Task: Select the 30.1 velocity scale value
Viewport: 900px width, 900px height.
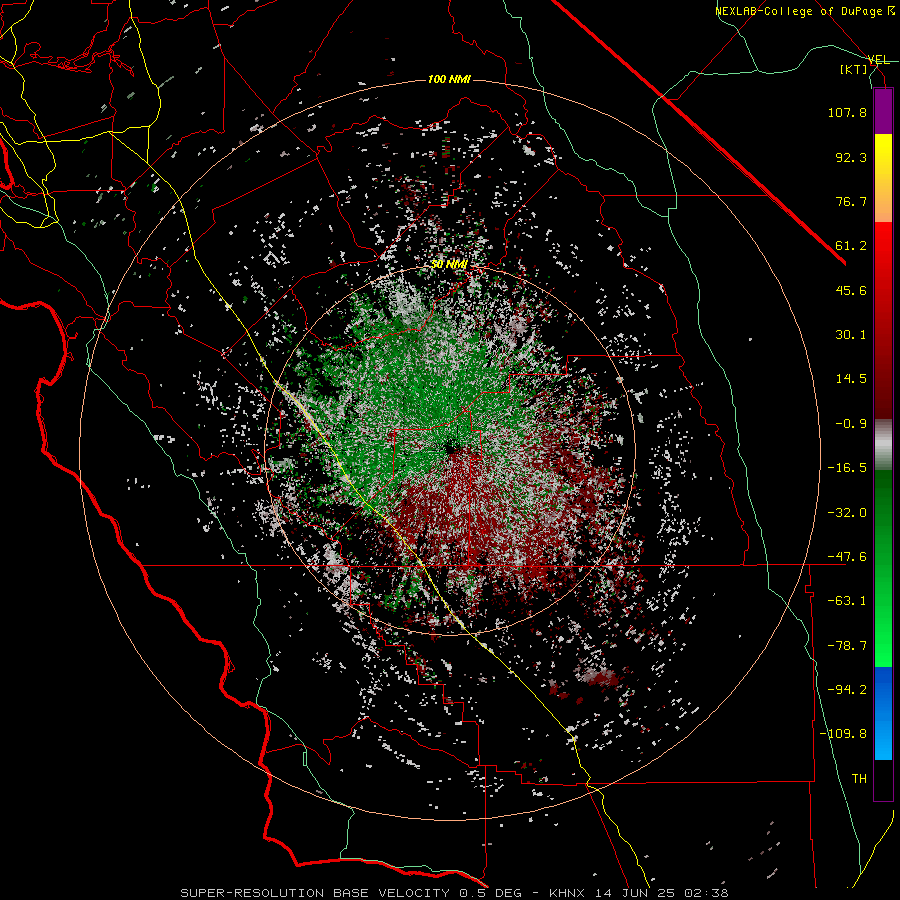Action: coord(851,335)
